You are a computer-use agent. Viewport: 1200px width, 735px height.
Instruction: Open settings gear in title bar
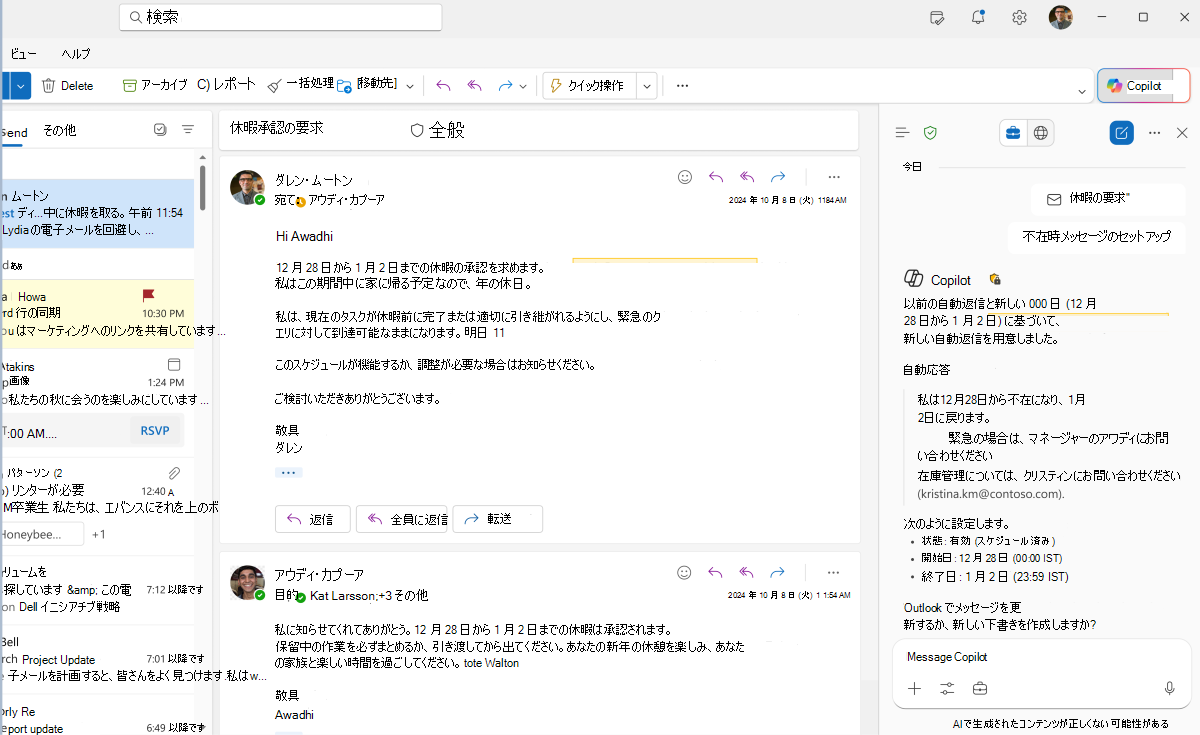click(1019, 17)
